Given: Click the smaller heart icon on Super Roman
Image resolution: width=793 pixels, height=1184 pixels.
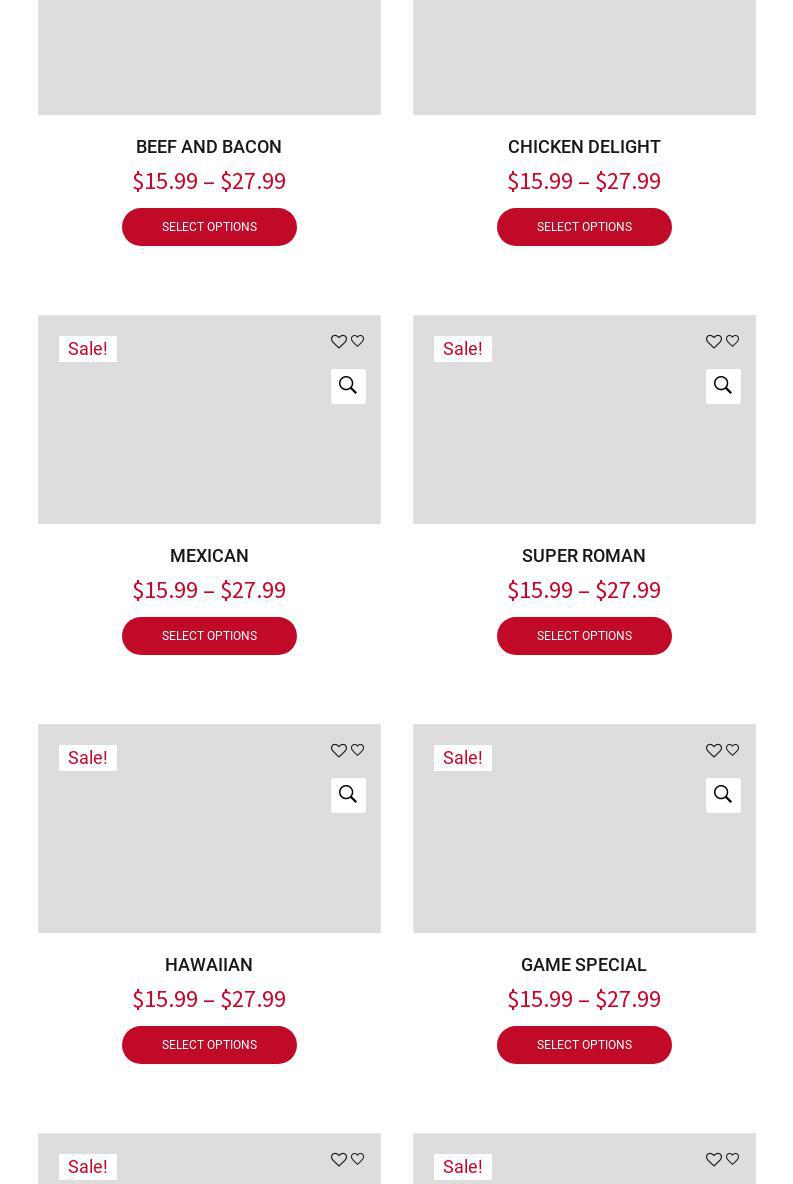Looking at the screenshot, I should coord(733,341).
